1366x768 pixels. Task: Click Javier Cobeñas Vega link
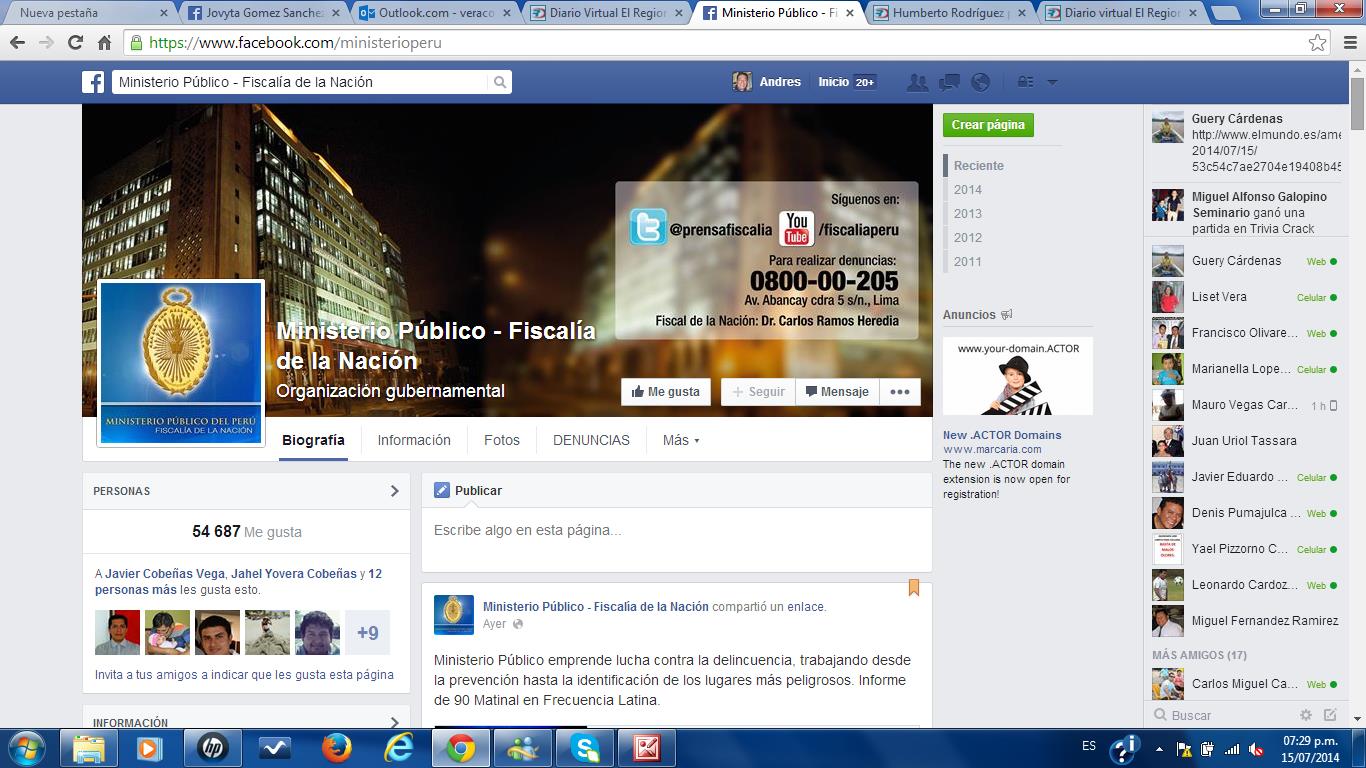click(165, 574)
